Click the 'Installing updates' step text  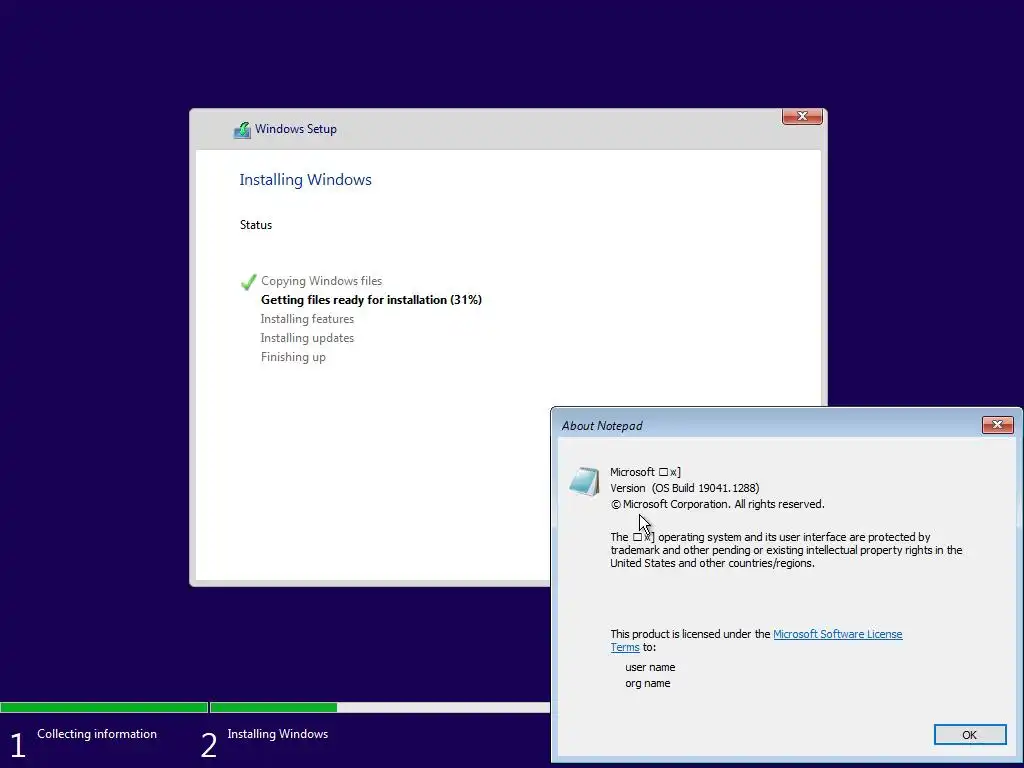(x=307, y=338)
